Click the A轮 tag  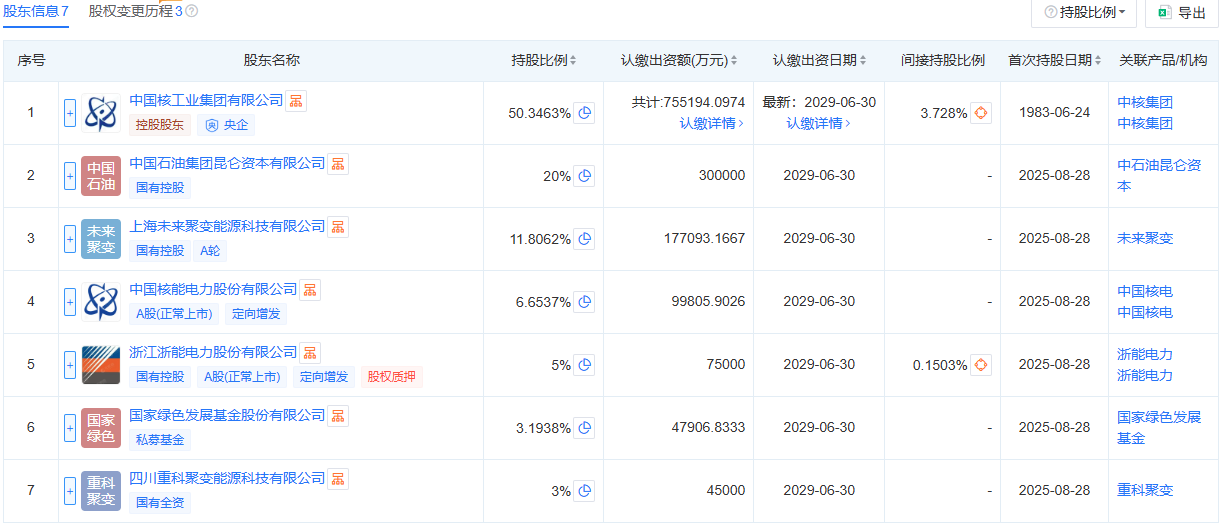[212, 251]
